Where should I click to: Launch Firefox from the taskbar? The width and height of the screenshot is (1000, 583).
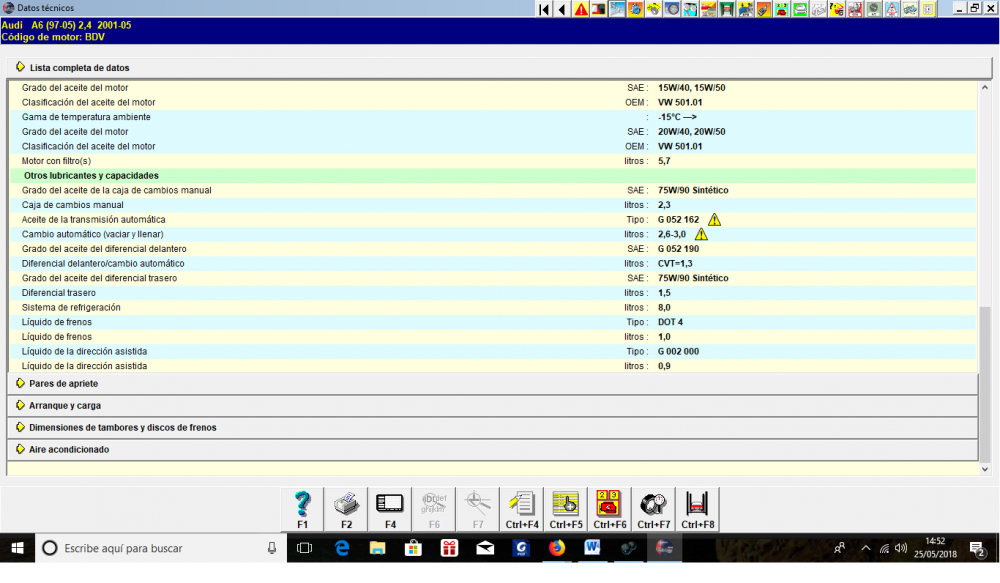point(557,548)
